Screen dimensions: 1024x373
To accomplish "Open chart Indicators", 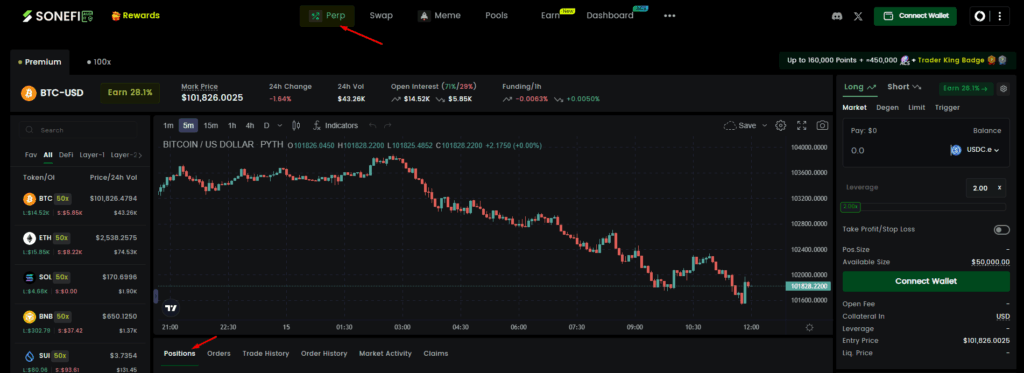I will click(x=335, y=125).
